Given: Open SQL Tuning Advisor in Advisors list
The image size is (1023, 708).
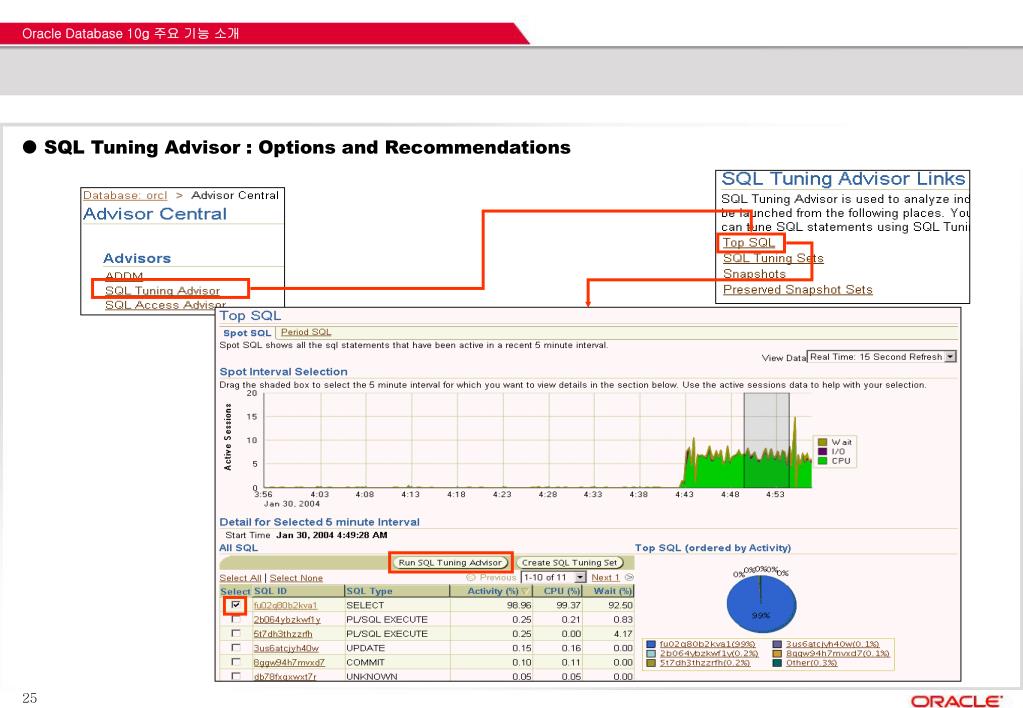Looking at the screenshot, I should point(162,290).
